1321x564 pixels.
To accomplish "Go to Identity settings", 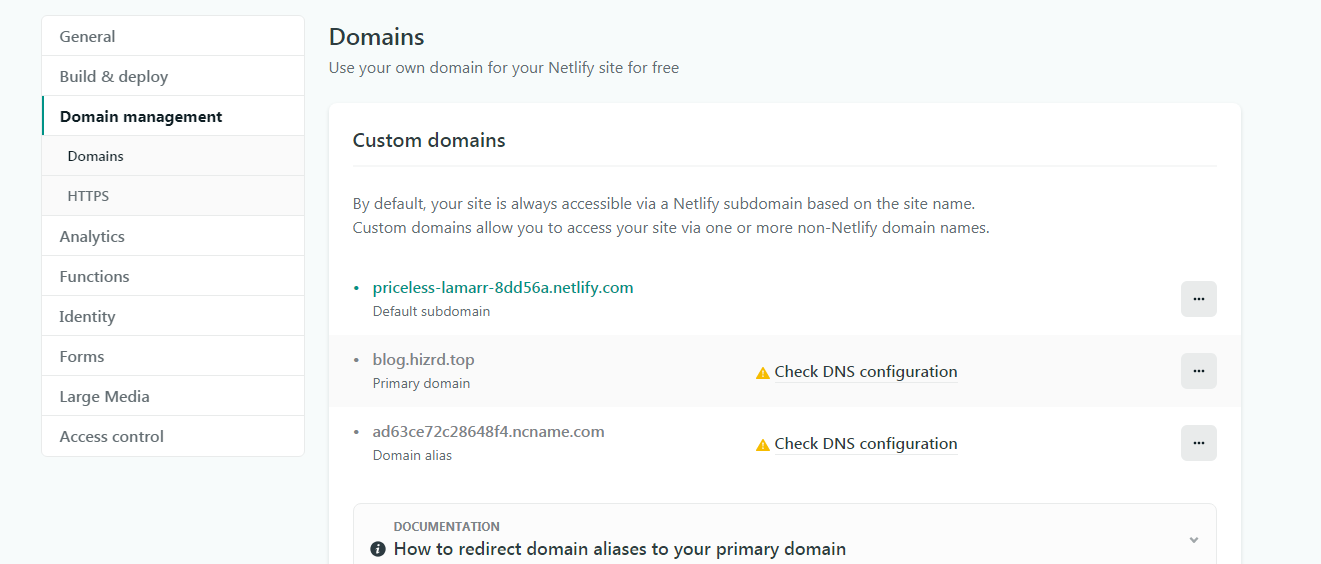I will tap(87, 317).
